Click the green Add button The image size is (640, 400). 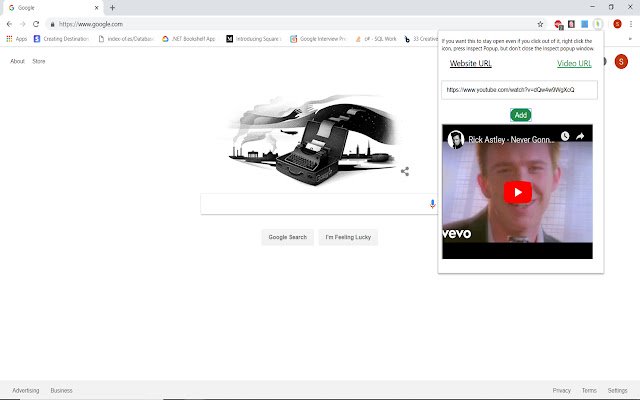pyautogui.click(x=520, y=115)
